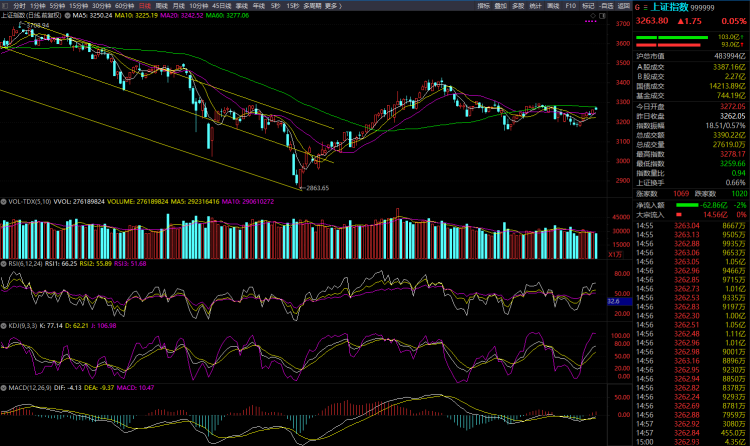750x446 pixels.
Task: Click the RSI indicator settings icon
Action: (4, 263)
